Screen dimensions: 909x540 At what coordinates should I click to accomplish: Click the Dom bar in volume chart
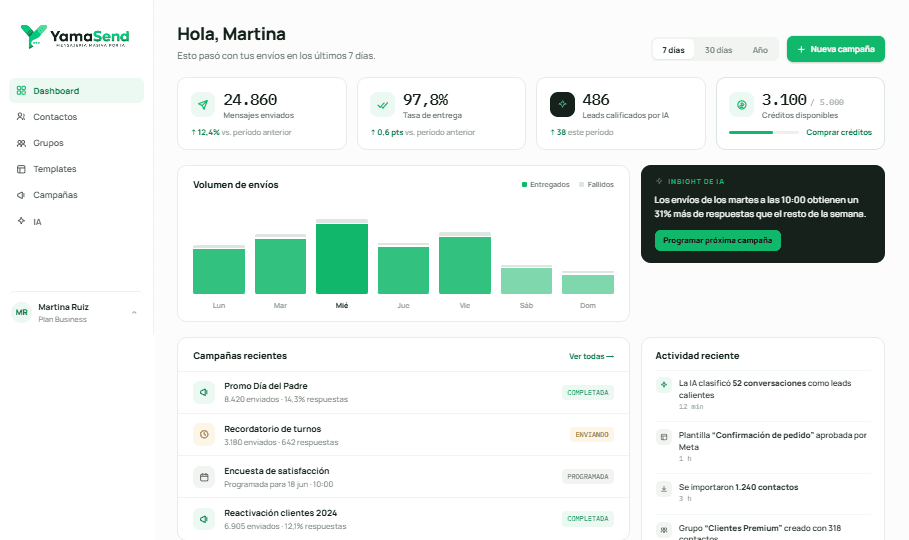click(588, 282)
